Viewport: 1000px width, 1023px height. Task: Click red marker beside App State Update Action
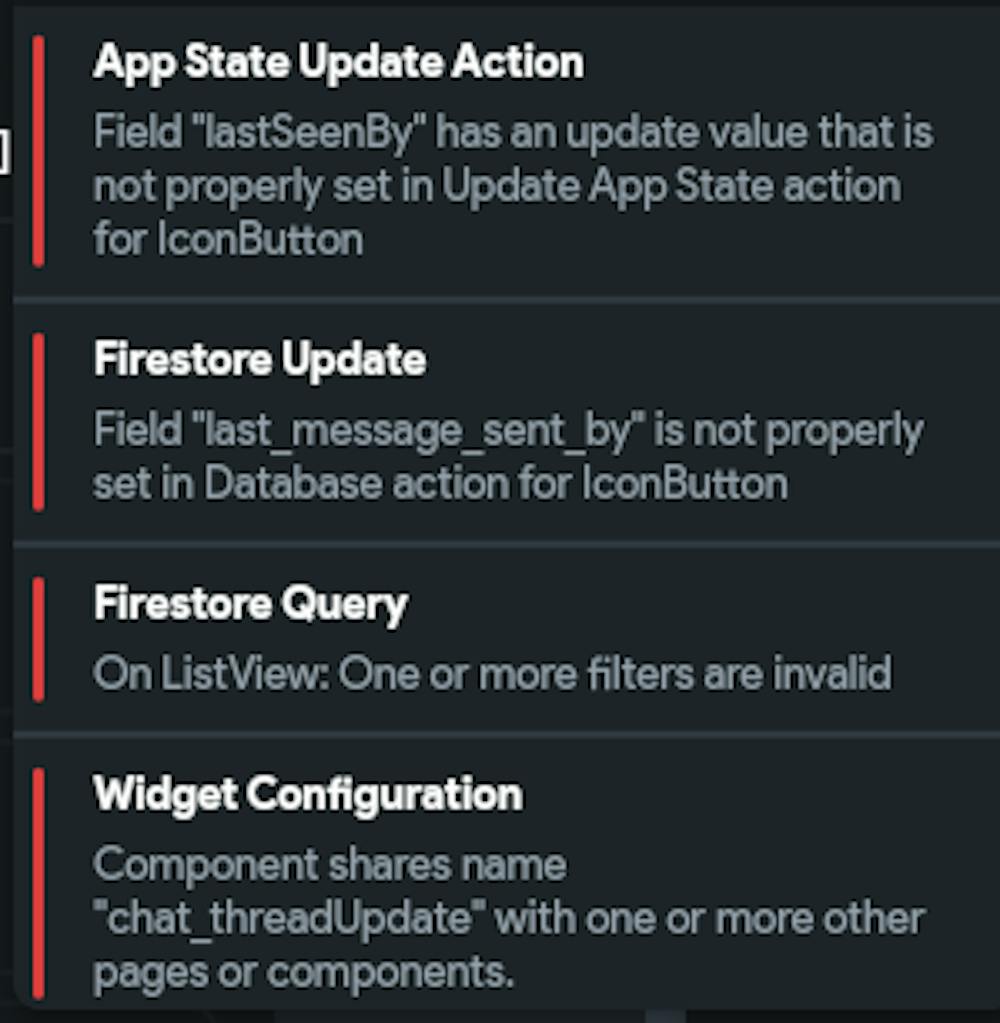pos(38,150)
